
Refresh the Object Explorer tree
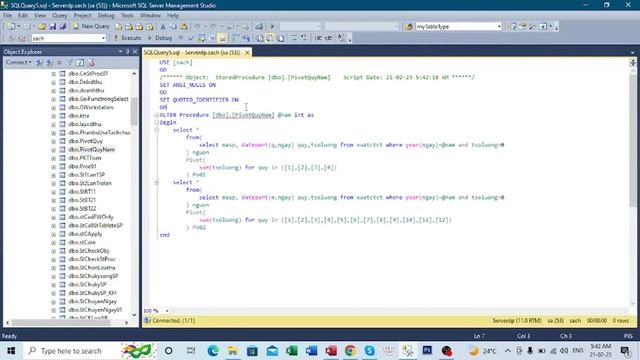[x=80, y=62]
